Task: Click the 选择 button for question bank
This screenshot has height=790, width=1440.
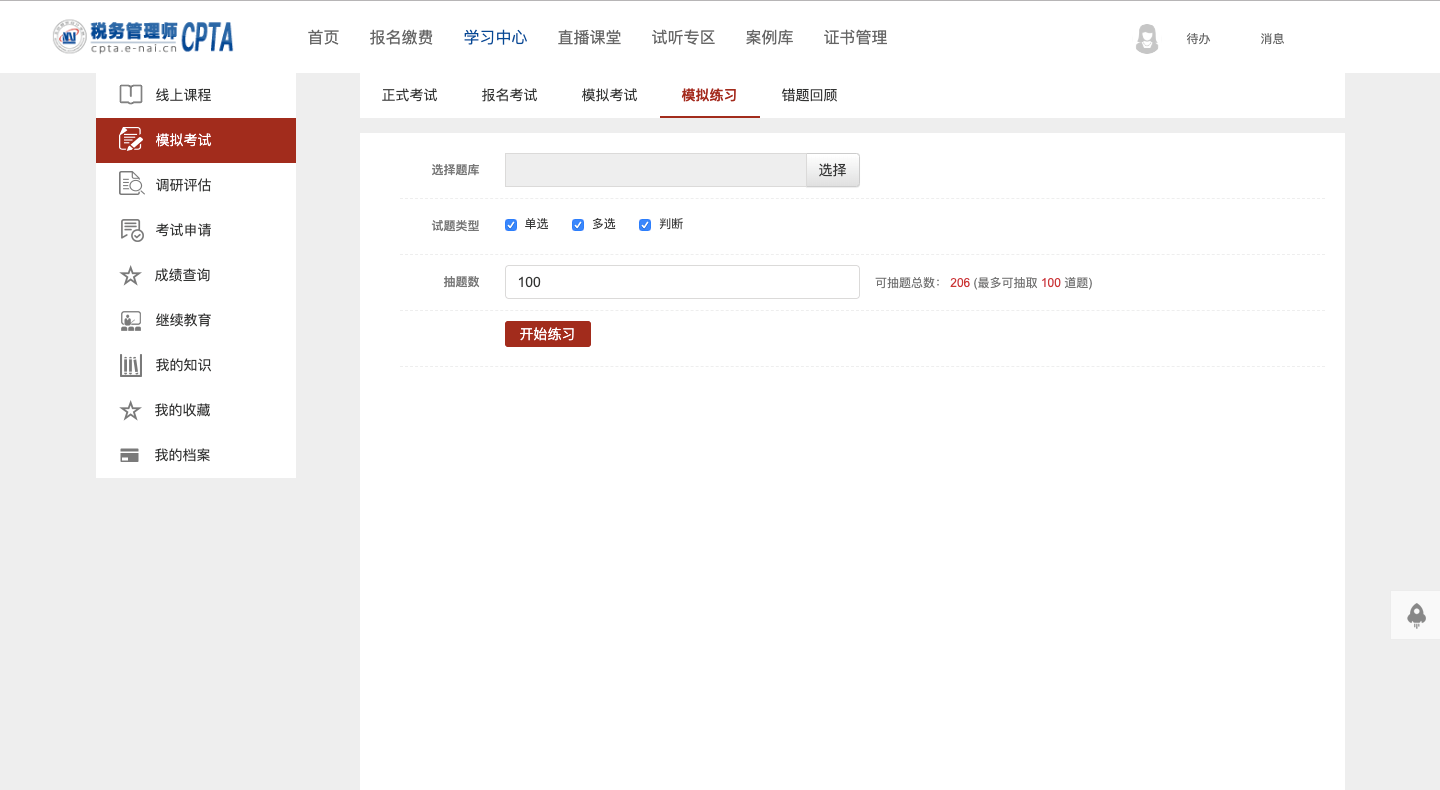Action: tap(833, 170)
